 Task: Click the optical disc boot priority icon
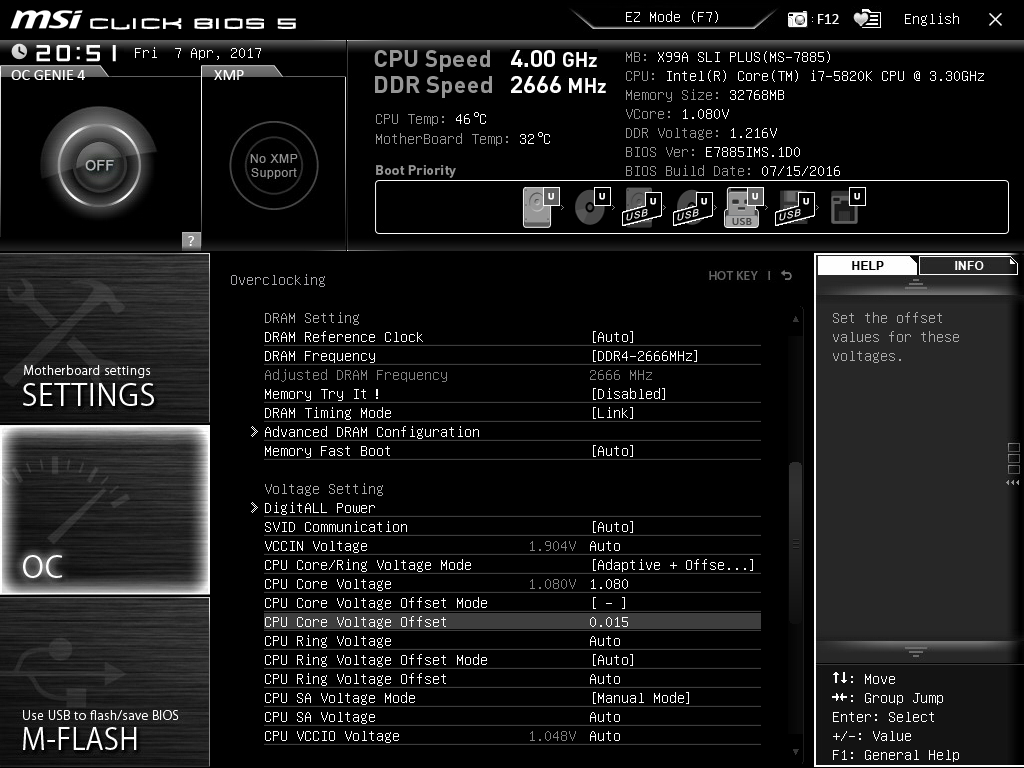coord(592,207)
